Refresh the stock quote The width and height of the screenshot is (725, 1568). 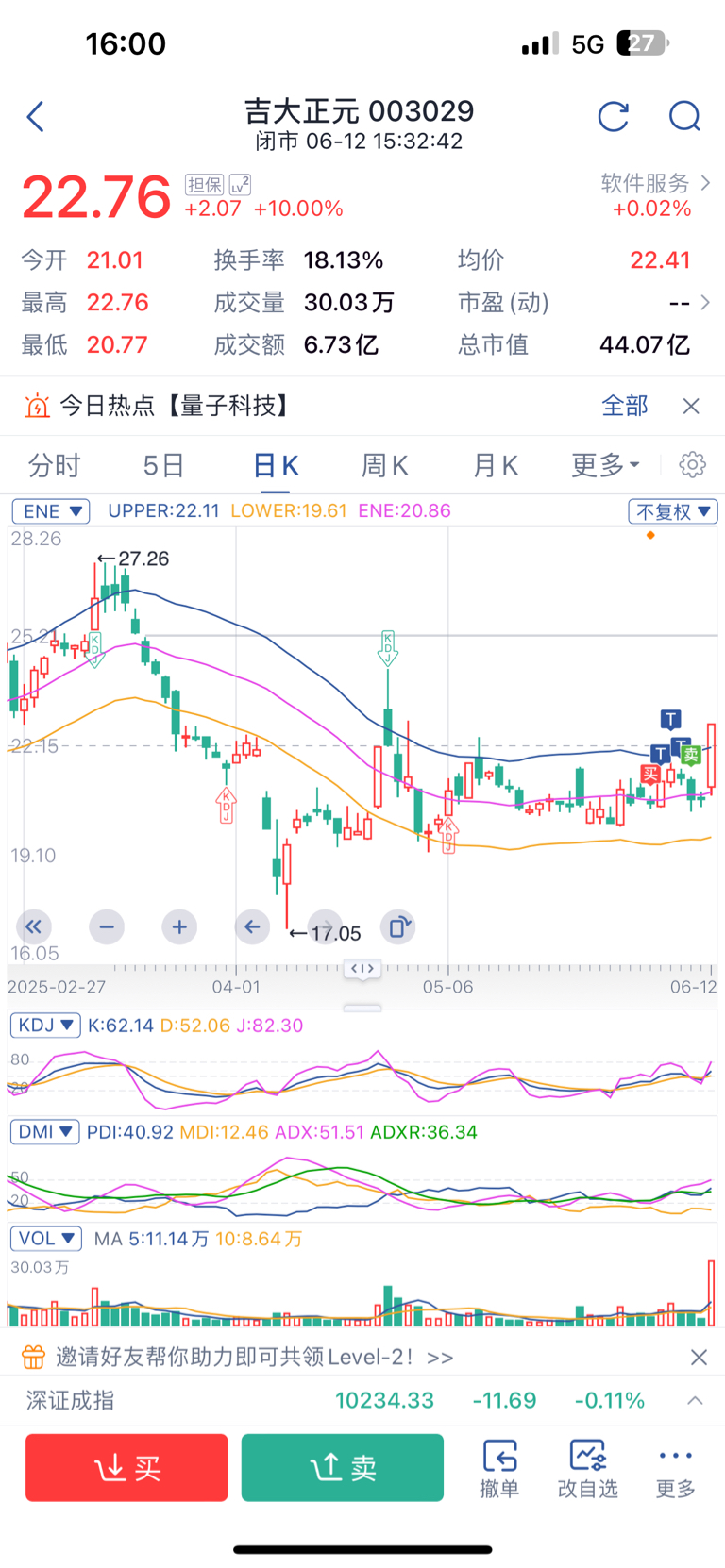614,117
